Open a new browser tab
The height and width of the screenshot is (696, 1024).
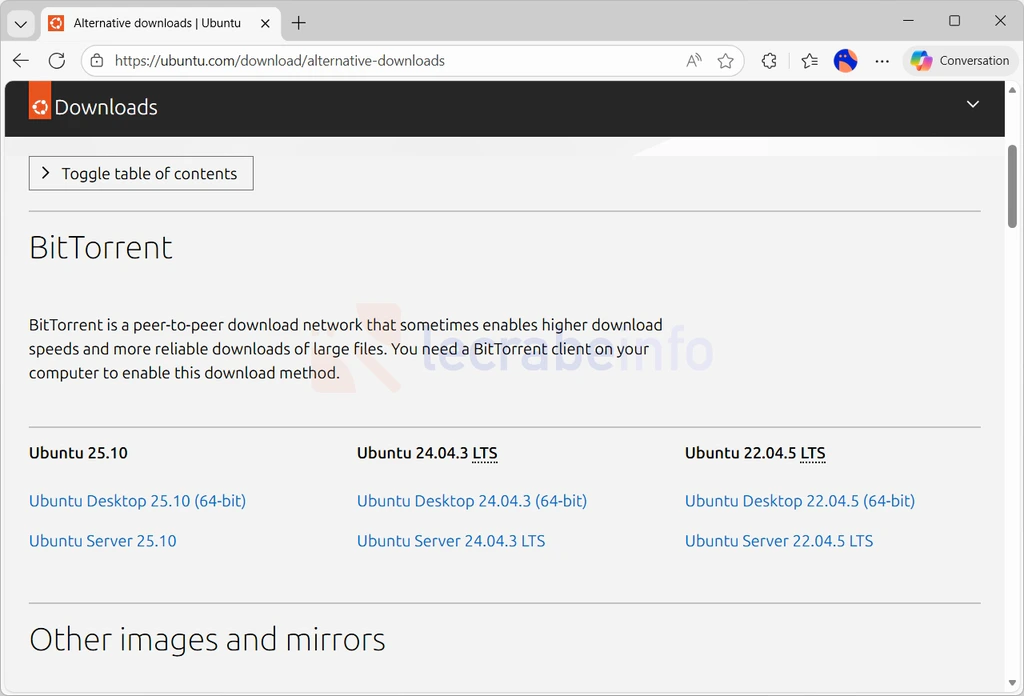[x=299, y=23]
